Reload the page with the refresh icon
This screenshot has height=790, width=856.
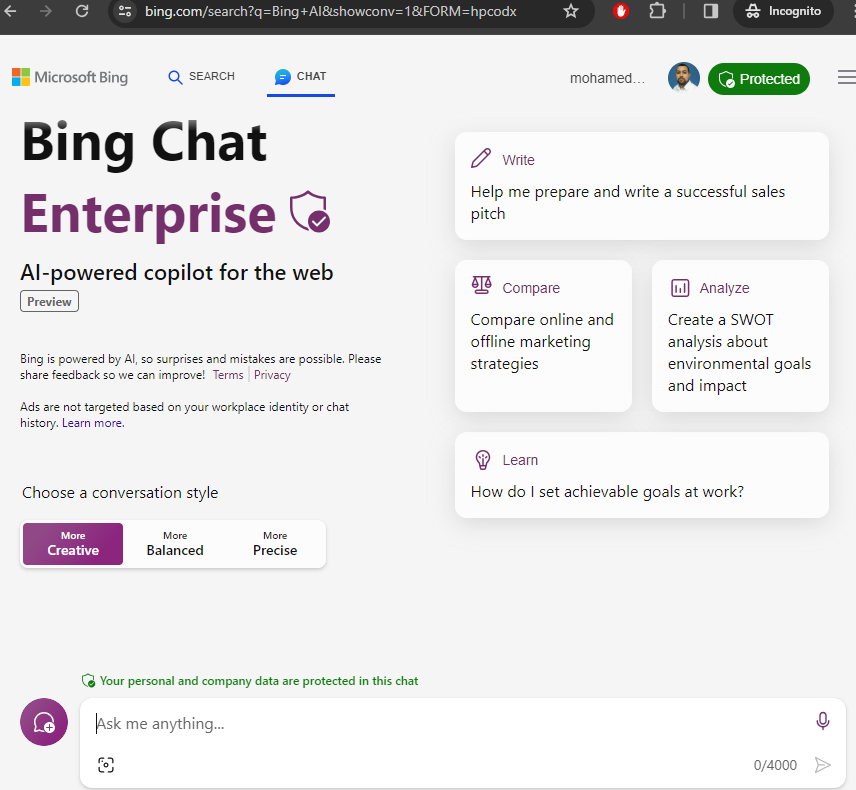point(82,11)
